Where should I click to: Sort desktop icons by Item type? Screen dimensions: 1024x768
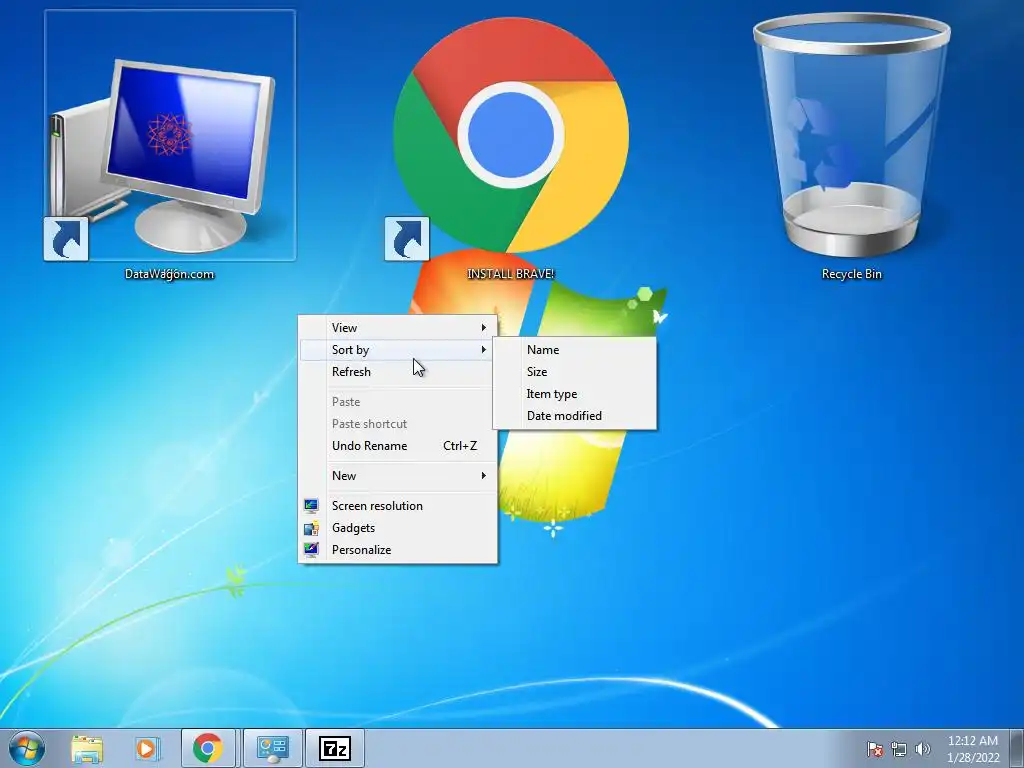pyautogui.click(x=575, y=394)
